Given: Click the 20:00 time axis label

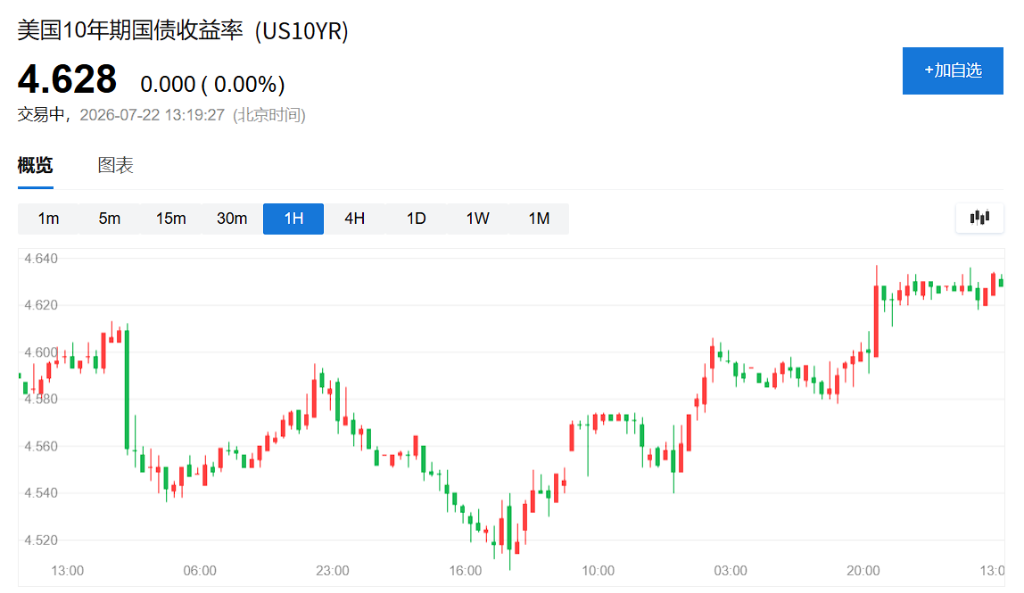Looking at the screenshot, I should point(863,571).
